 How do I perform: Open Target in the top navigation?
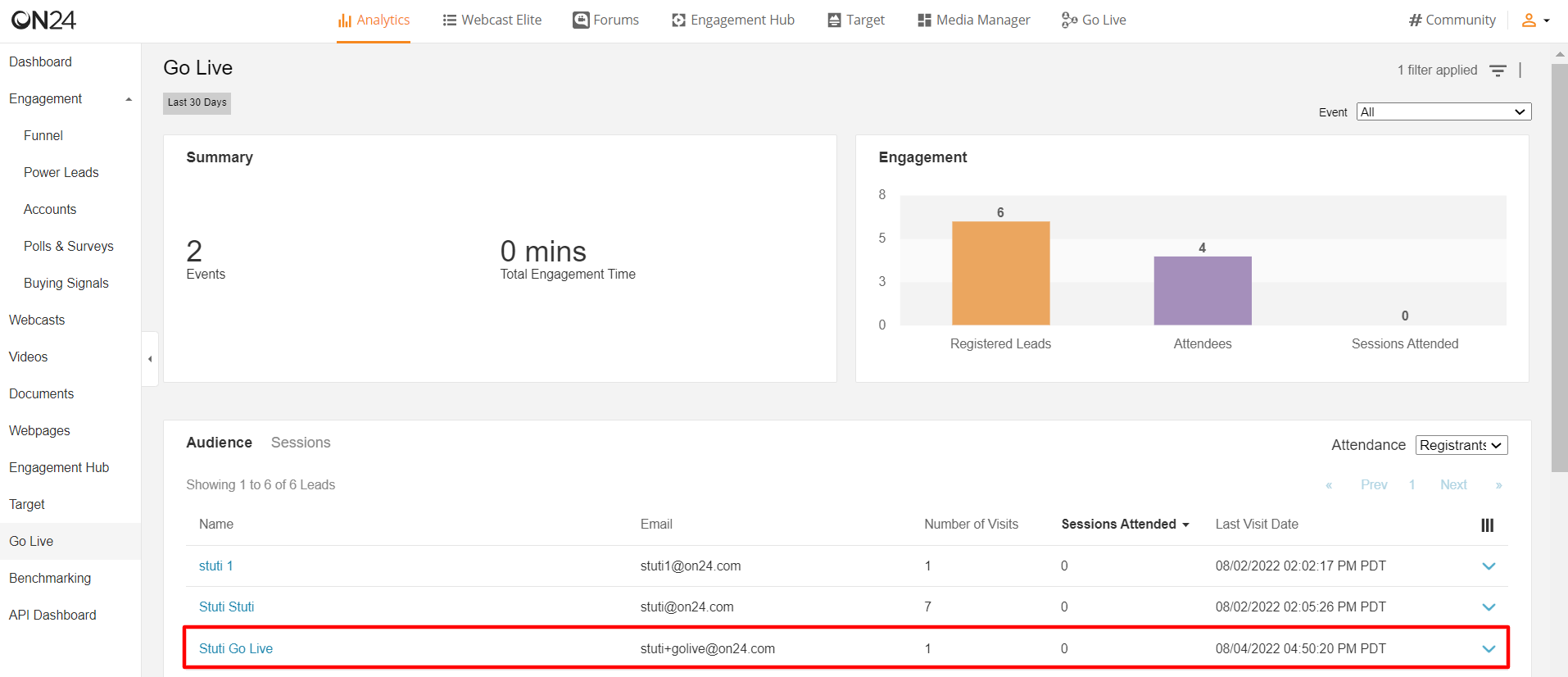coord(856,20)
